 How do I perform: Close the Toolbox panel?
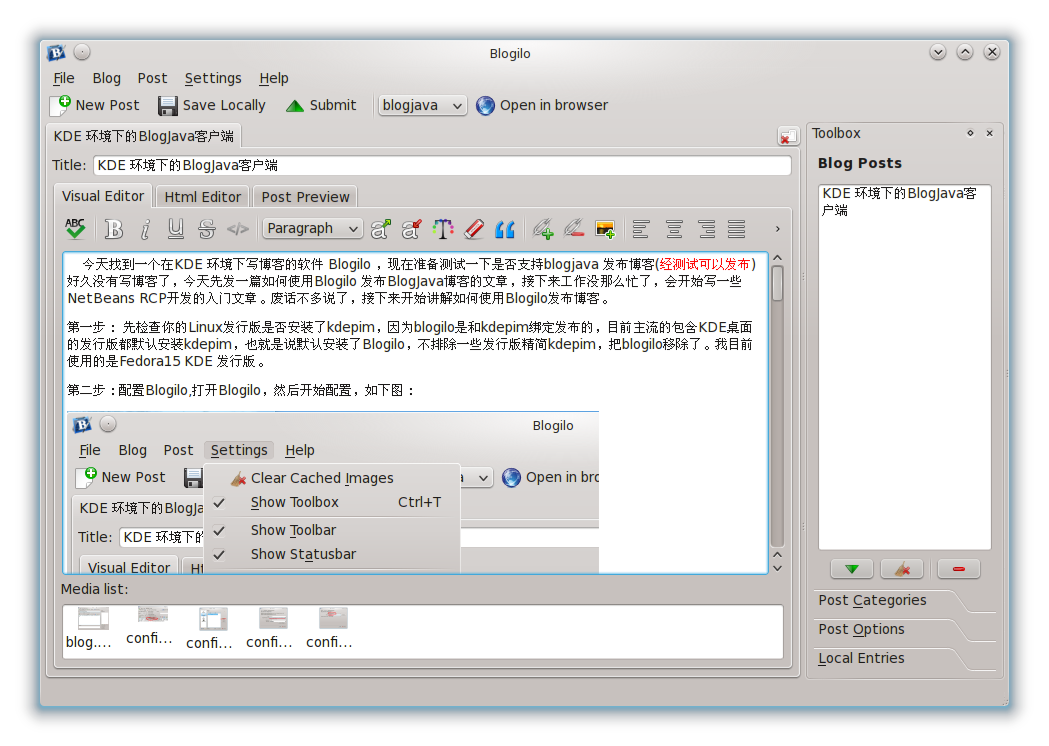(989, 133)
